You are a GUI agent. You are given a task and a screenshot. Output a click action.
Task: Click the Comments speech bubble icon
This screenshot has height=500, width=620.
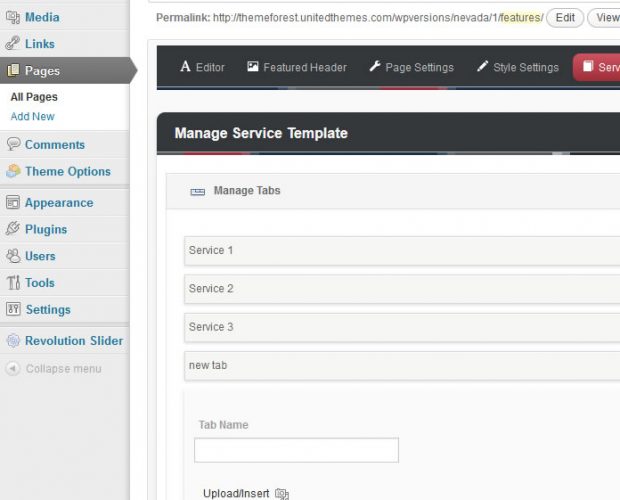[x=13, y=144]
